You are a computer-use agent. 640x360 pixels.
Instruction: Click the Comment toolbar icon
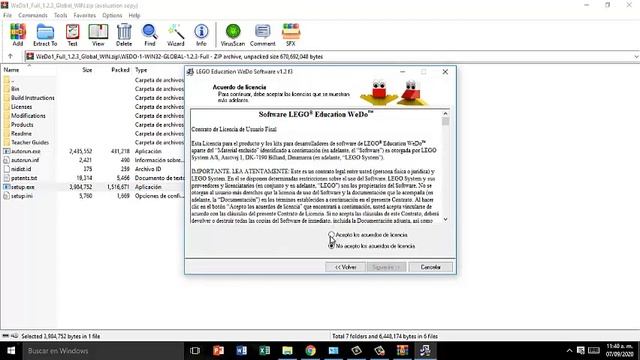click(262, 35)
